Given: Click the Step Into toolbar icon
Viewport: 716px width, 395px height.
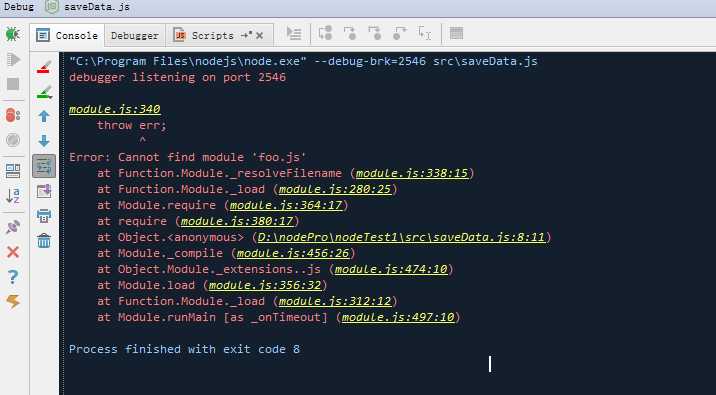Looking at the screenshot, I should point(350,33).
